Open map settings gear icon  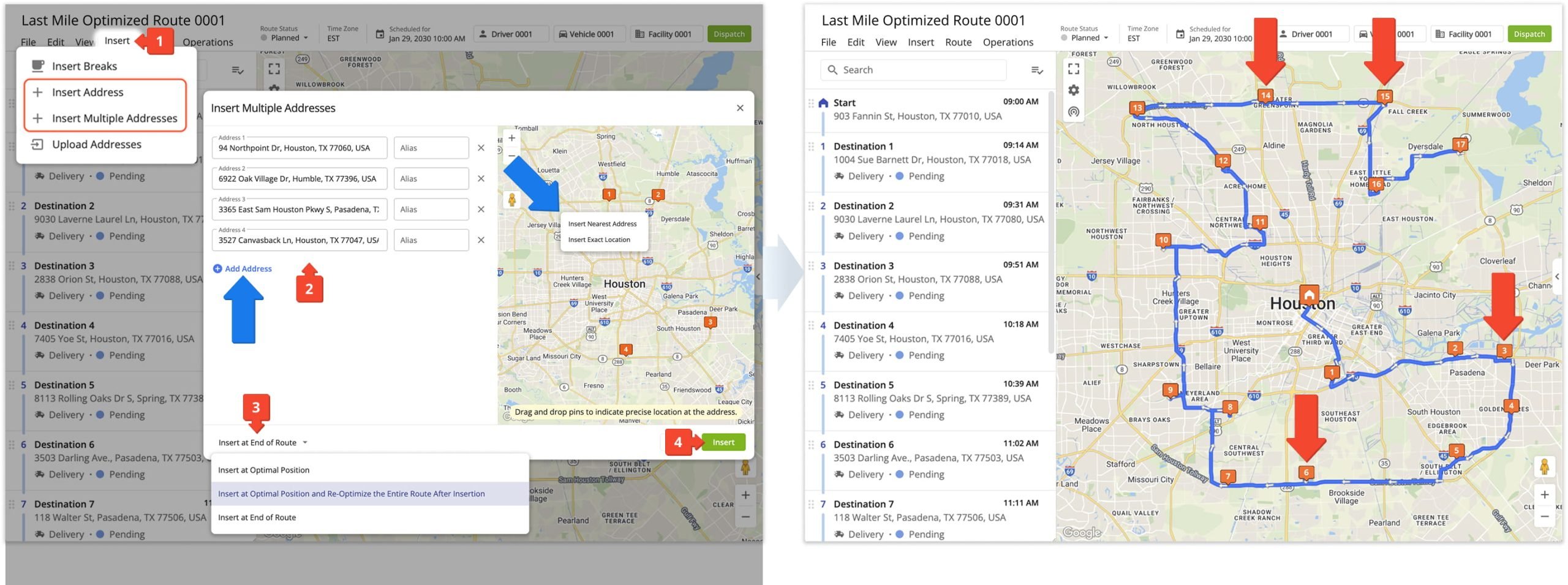[1073, 90]
